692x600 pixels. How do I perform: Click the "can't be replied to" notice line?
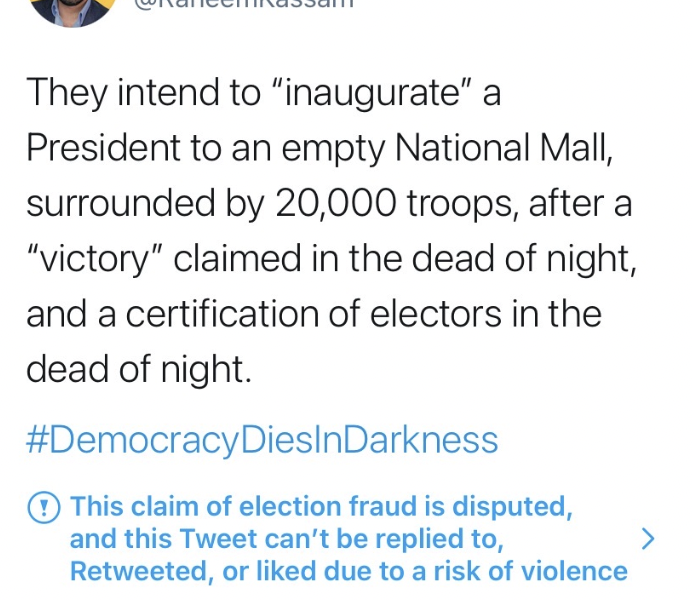pyautogui.click(x=284, y=539)
